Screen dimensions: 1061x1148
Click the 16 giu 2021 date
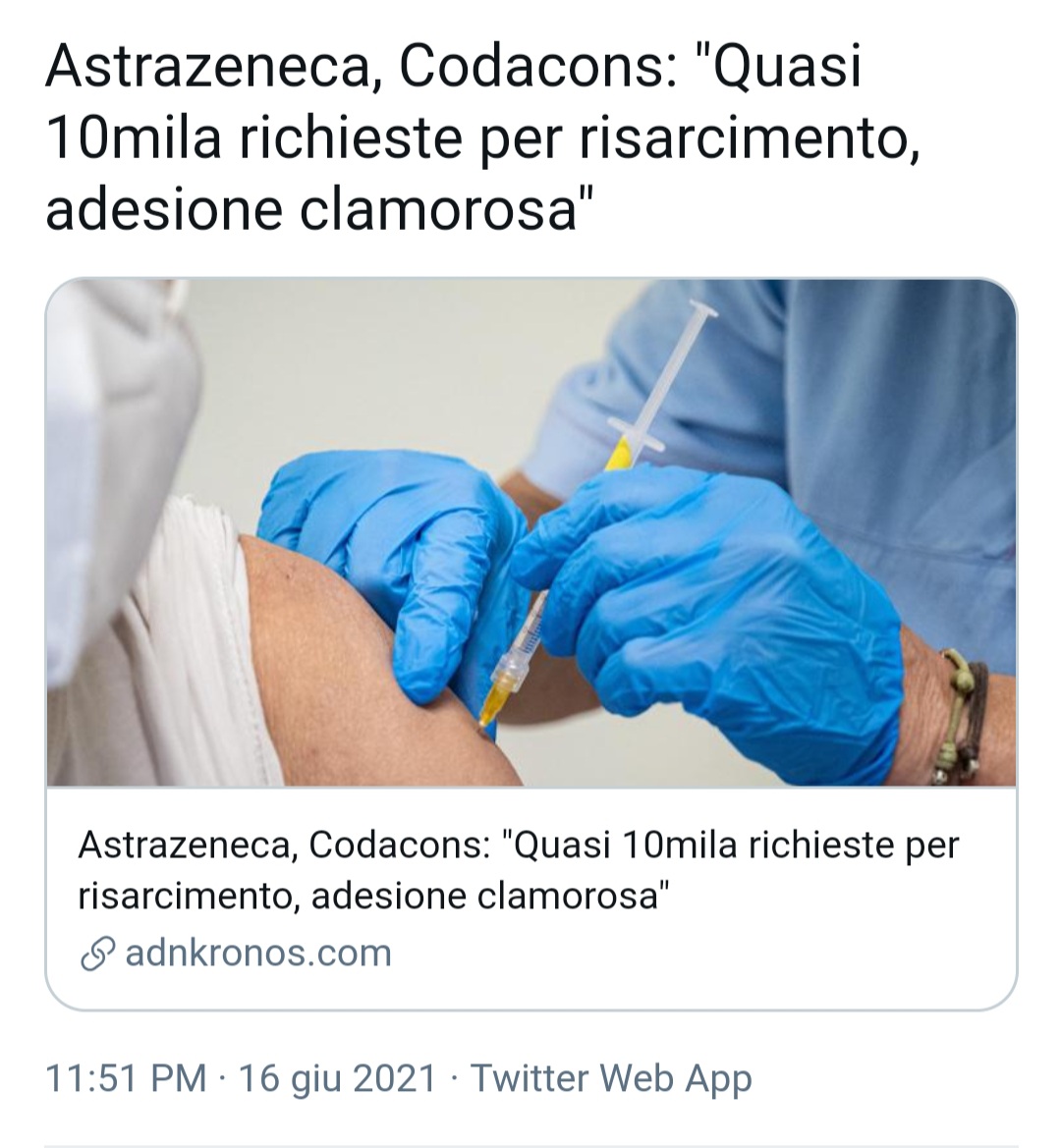338,1078
